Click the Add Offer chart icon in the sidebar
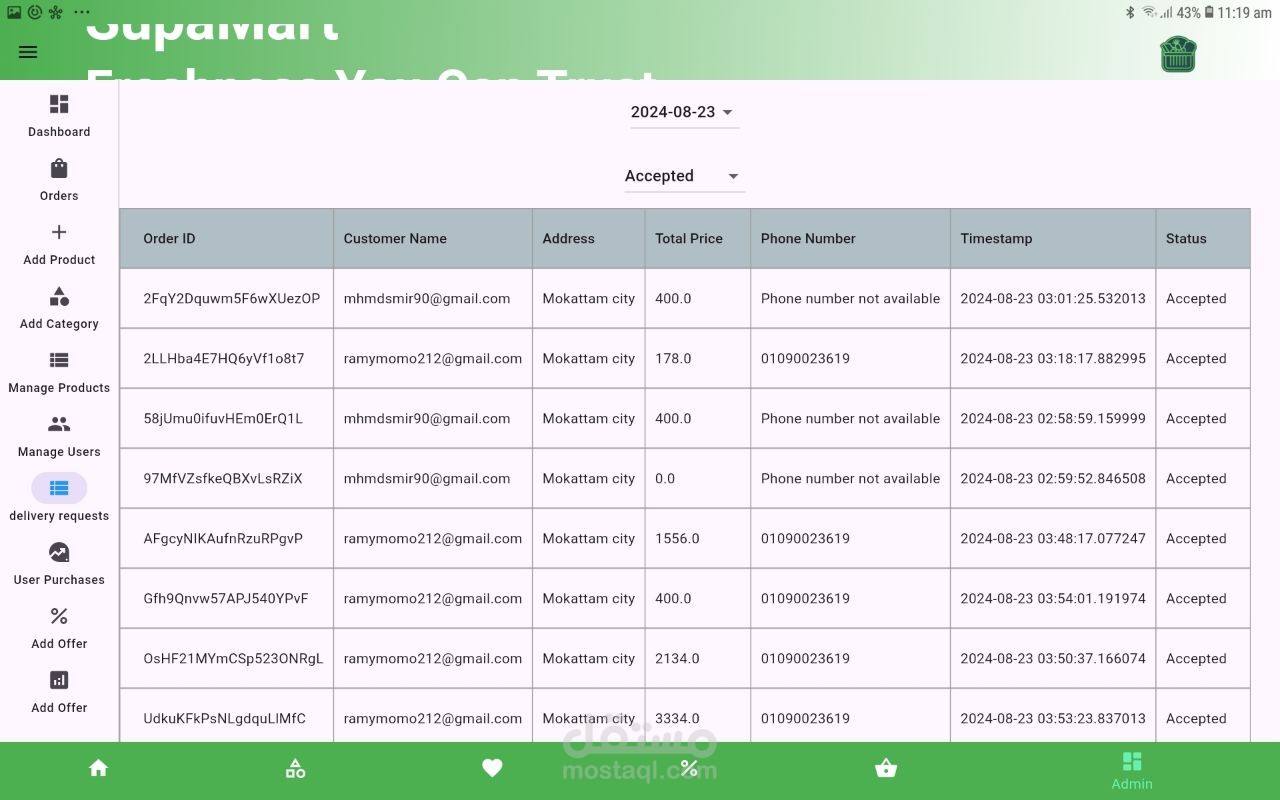The width and height of the screenshot is (1280, 800). point(59,680)
